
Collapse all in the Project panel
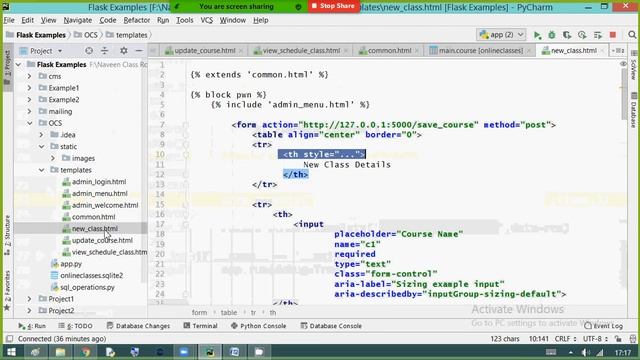[x=104, y=51]
